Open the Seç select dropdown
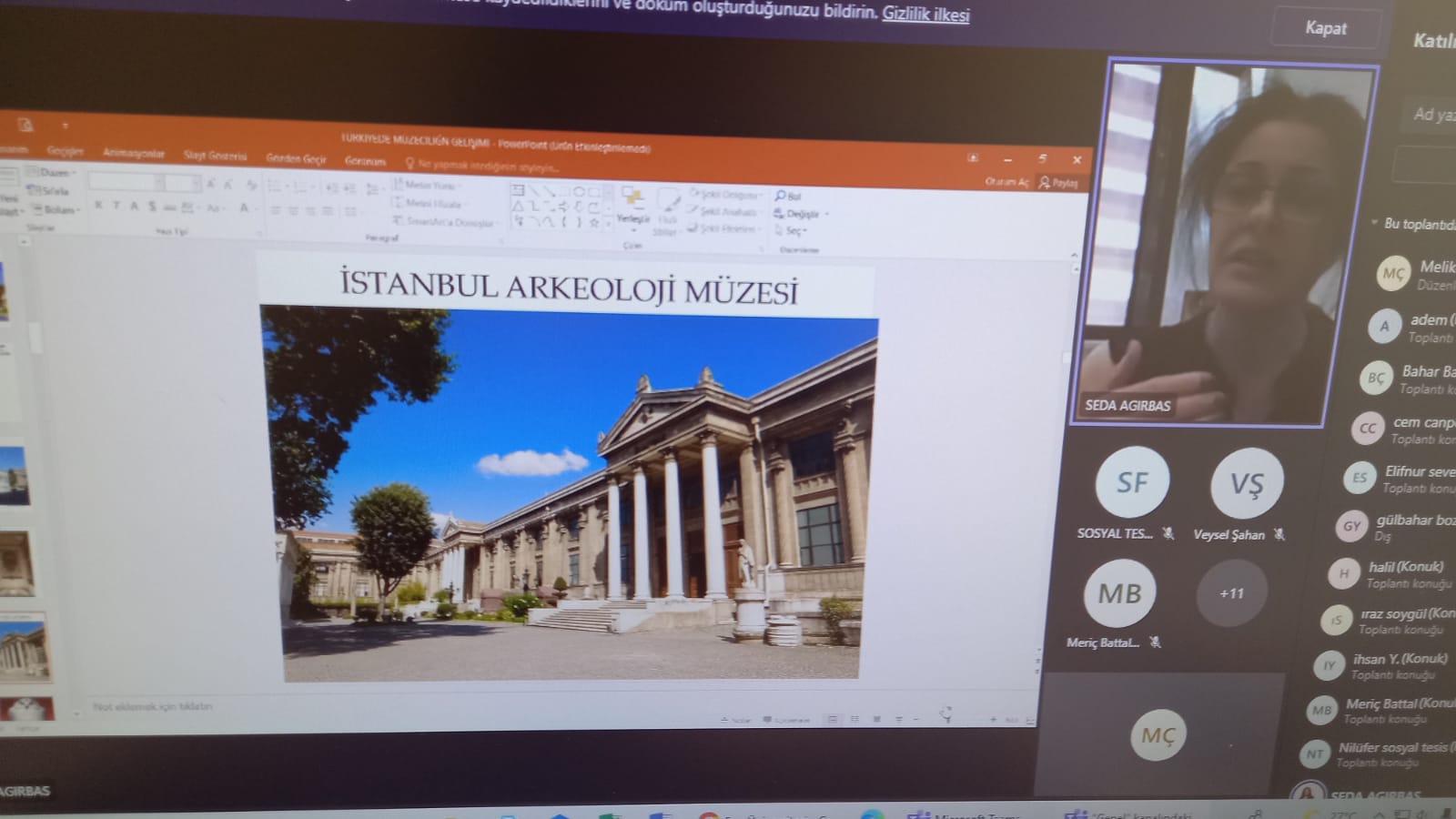1456x819 pixels. tap(790, 231)
